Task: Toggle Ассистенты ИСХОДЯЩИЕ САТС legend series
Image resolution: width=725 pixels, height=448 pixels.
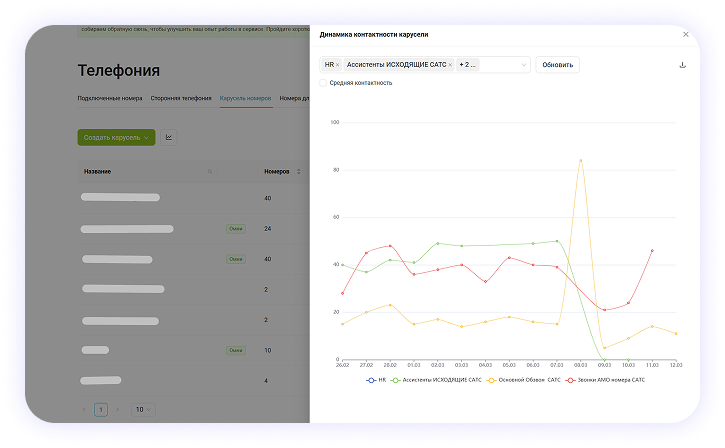Action: pyautogui.click(x=436, y=380)
